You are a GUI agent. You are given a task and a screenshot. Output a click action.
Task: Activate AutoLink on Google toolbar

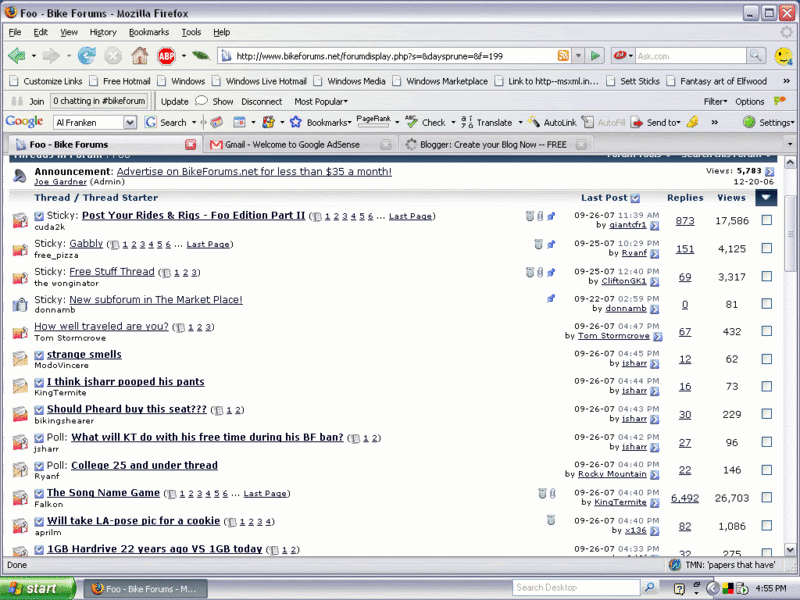pyautogui.click(x=552, y=122)
